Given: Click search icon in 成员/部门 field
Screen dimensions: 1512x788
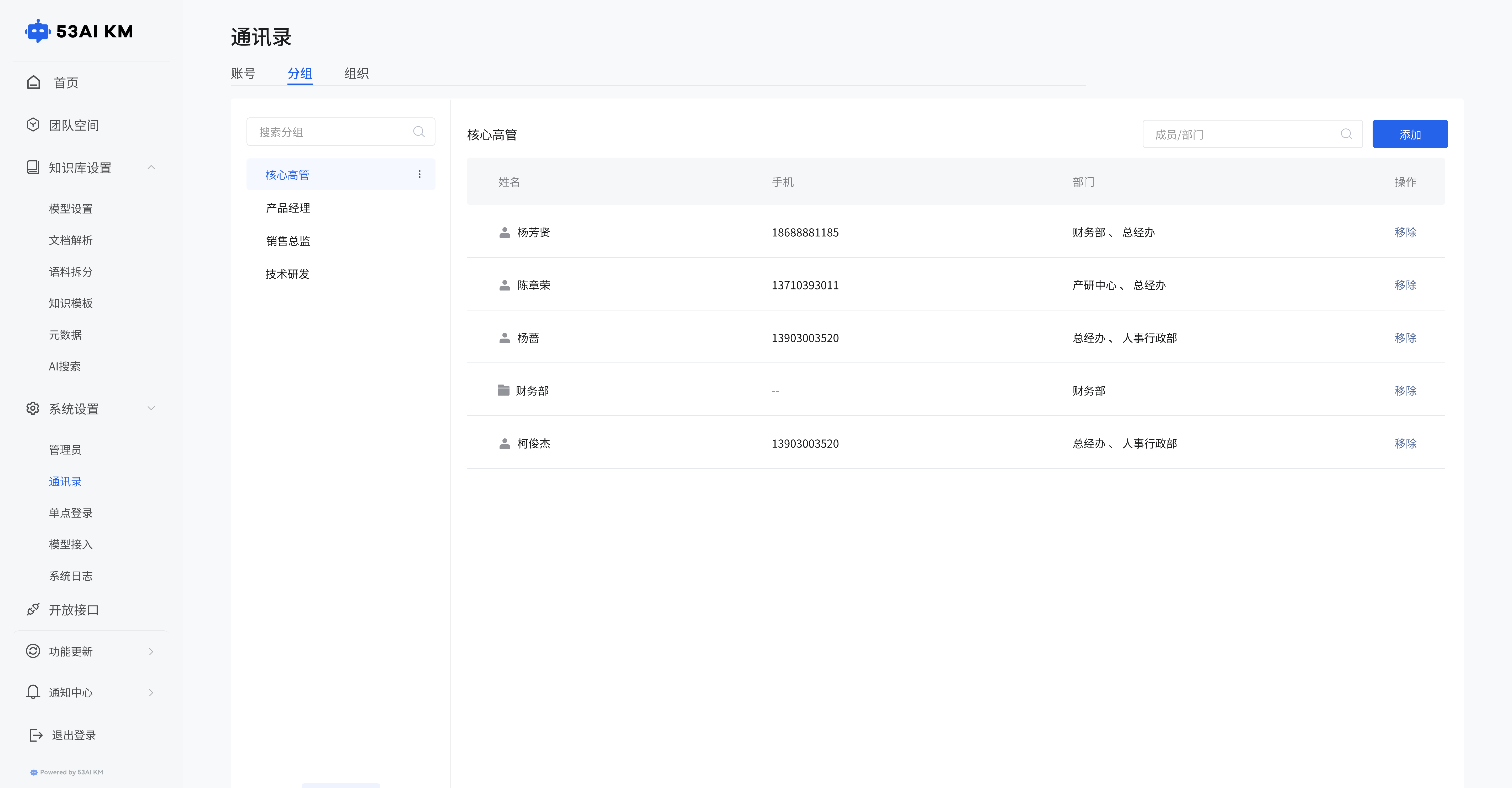Looking at the screenshot, I should click(x=1346, y=134).
